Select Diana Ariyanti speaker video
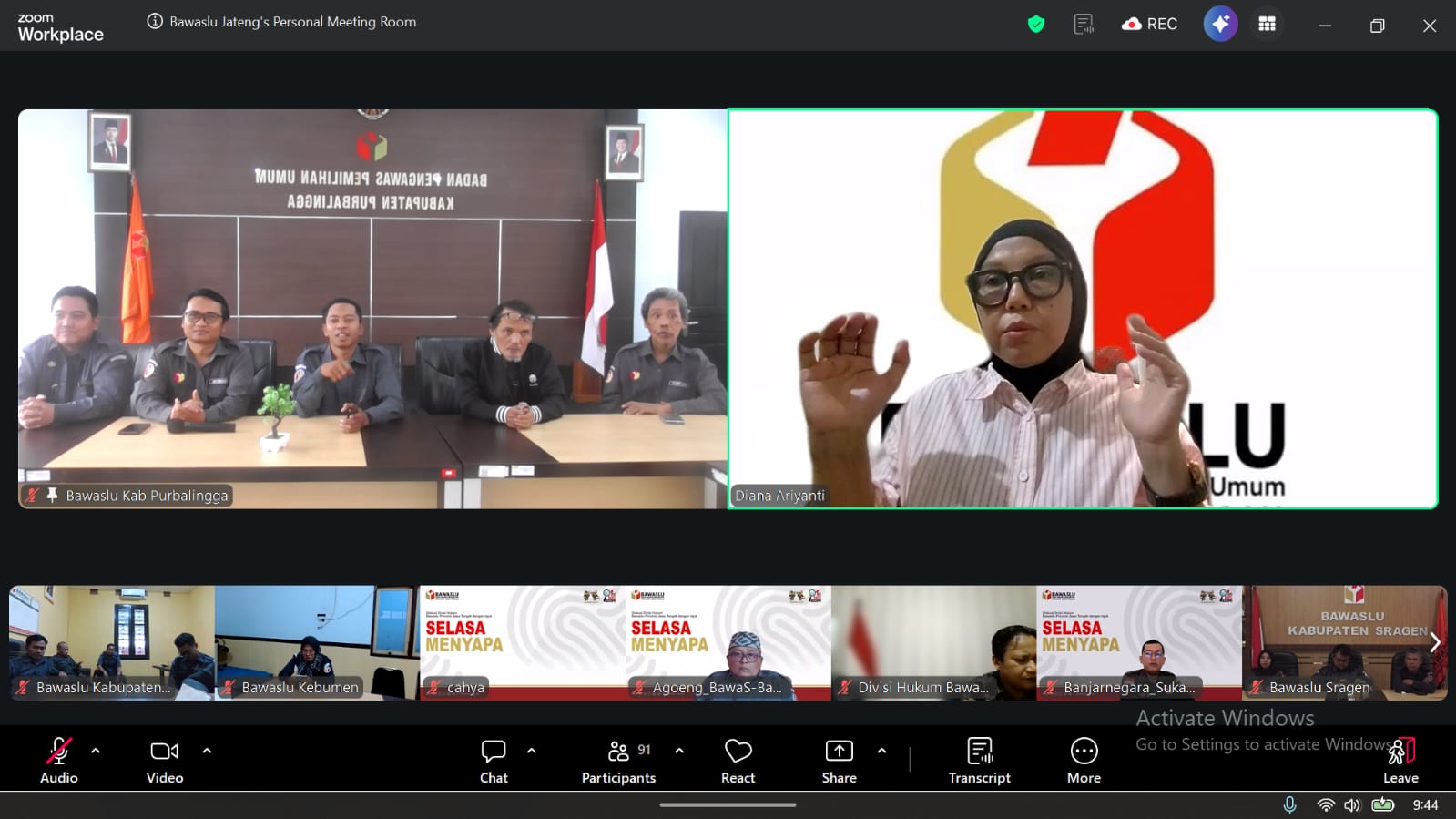This screenshot has width=1456, height=819. click(1083, 309)
